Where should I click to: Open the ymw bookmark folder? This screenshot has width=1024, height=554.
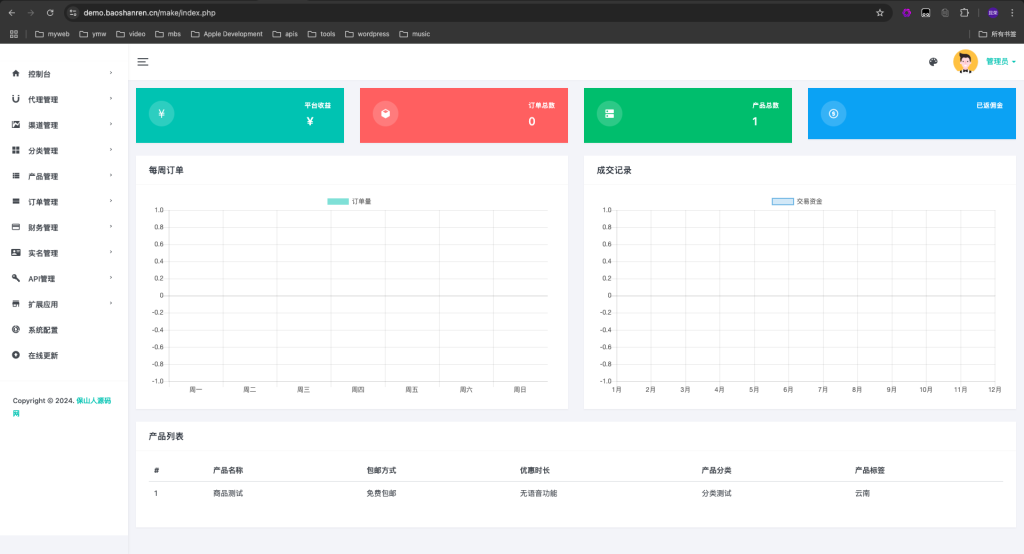(93, 34)
